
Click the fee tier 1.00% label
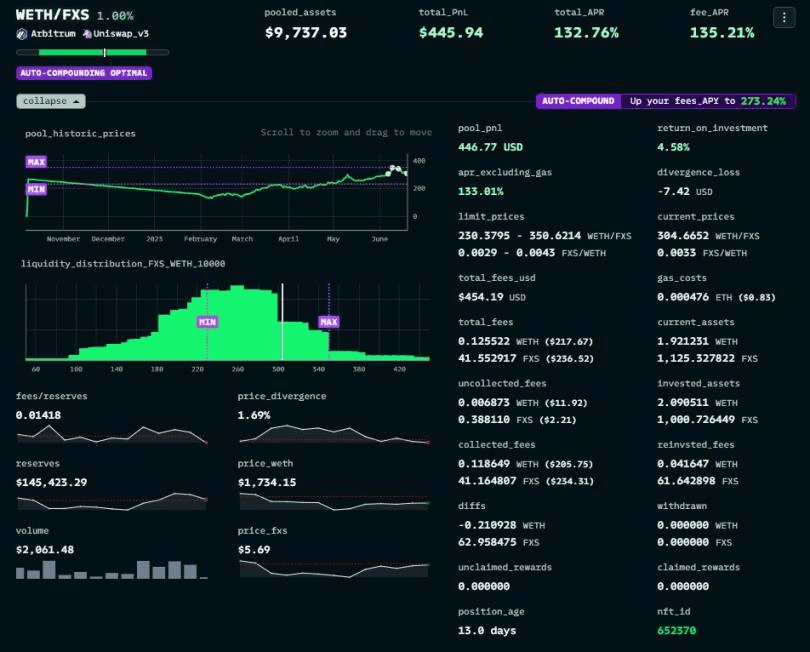[x=115, y=16]
